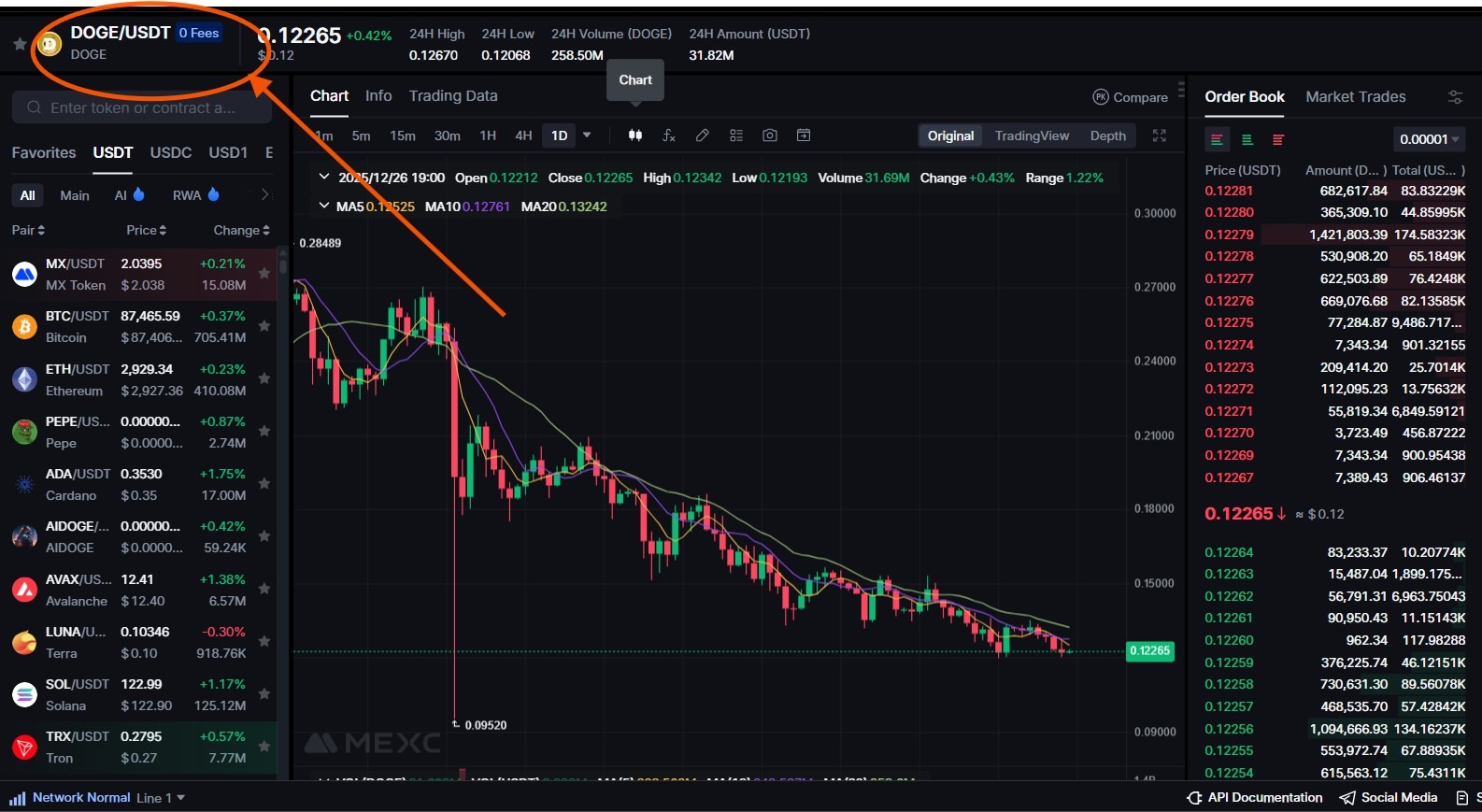Take a chart snapshot with camera icon

click(770, 135)
